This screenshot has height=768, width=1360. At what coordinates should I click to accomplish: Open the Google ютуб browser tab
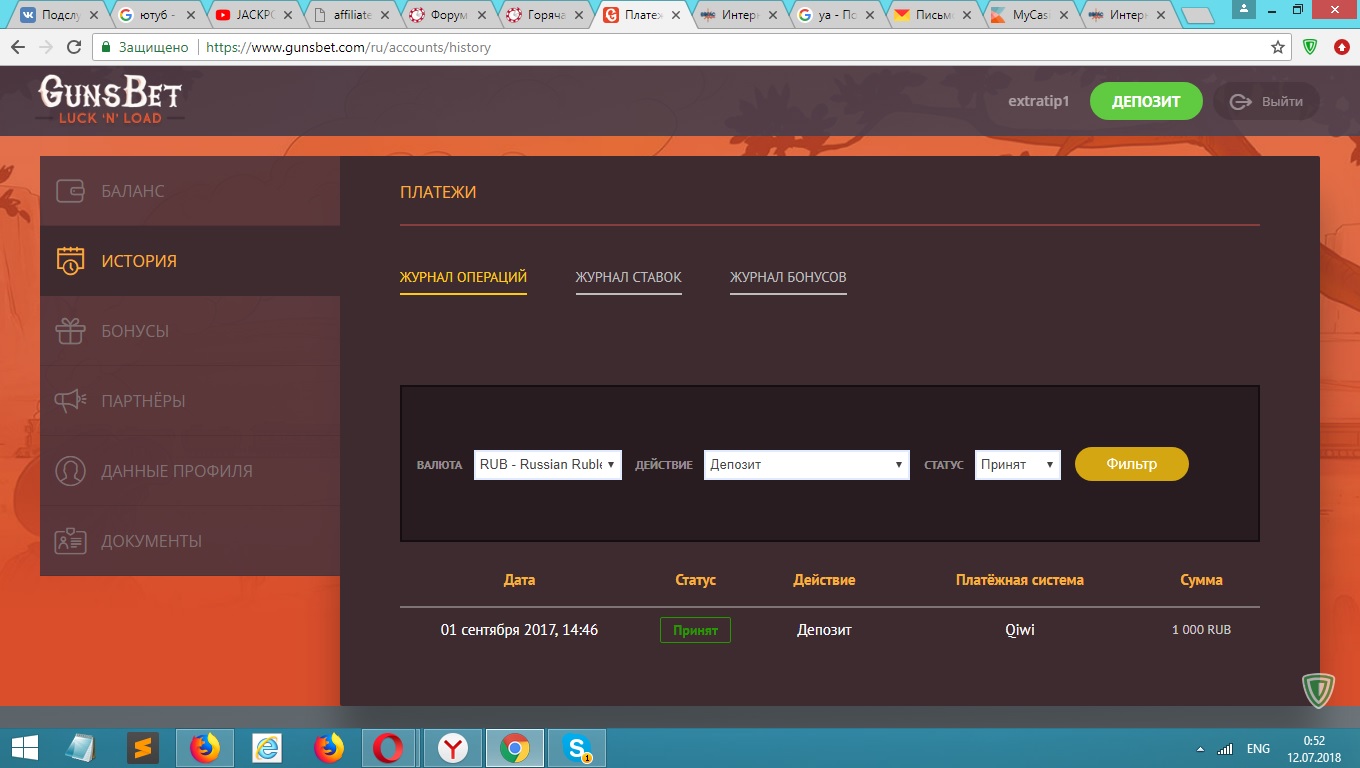pyautogui.click(x=158, y=16)
